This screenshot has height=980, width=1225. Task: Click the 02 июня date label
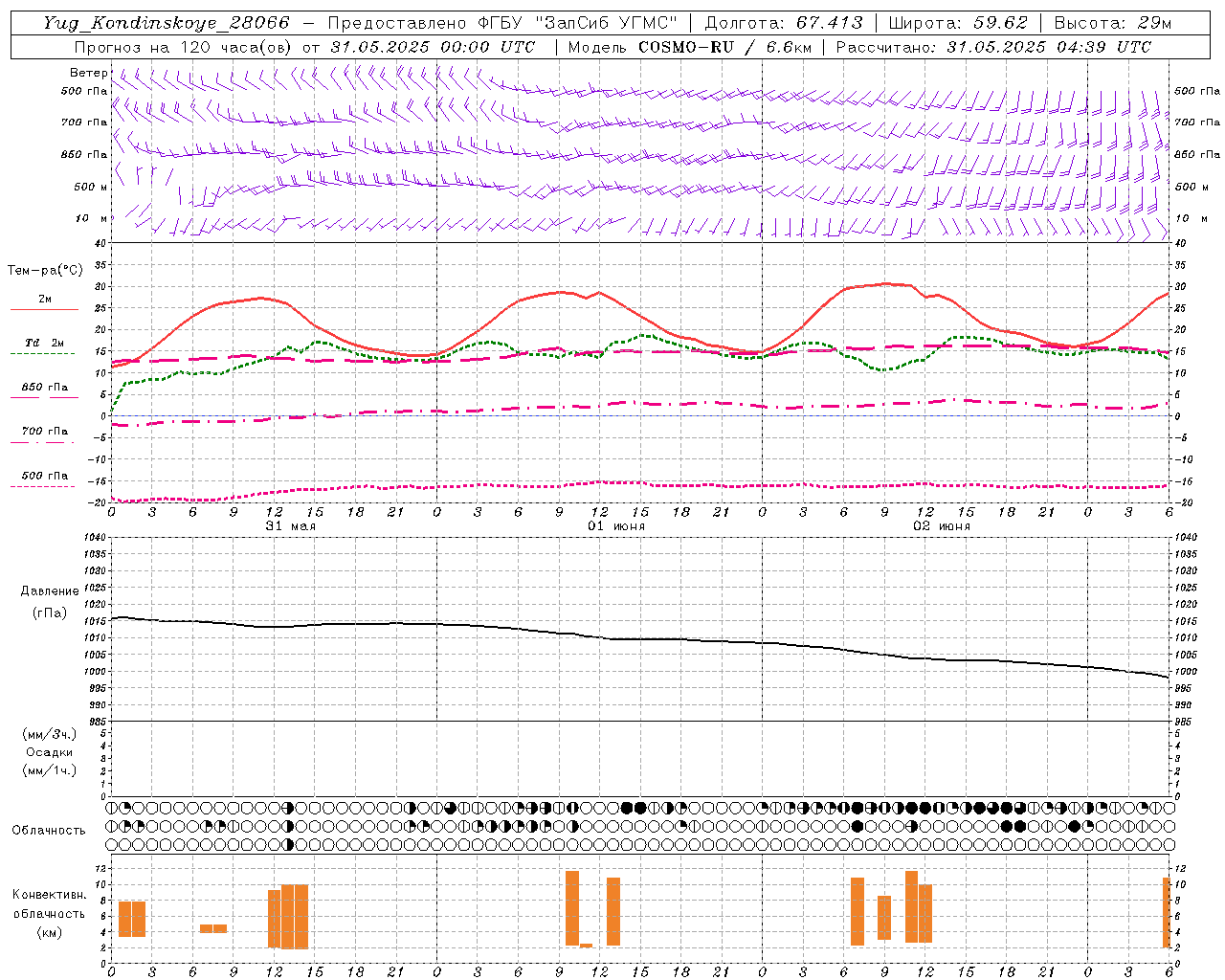point(942,526)
